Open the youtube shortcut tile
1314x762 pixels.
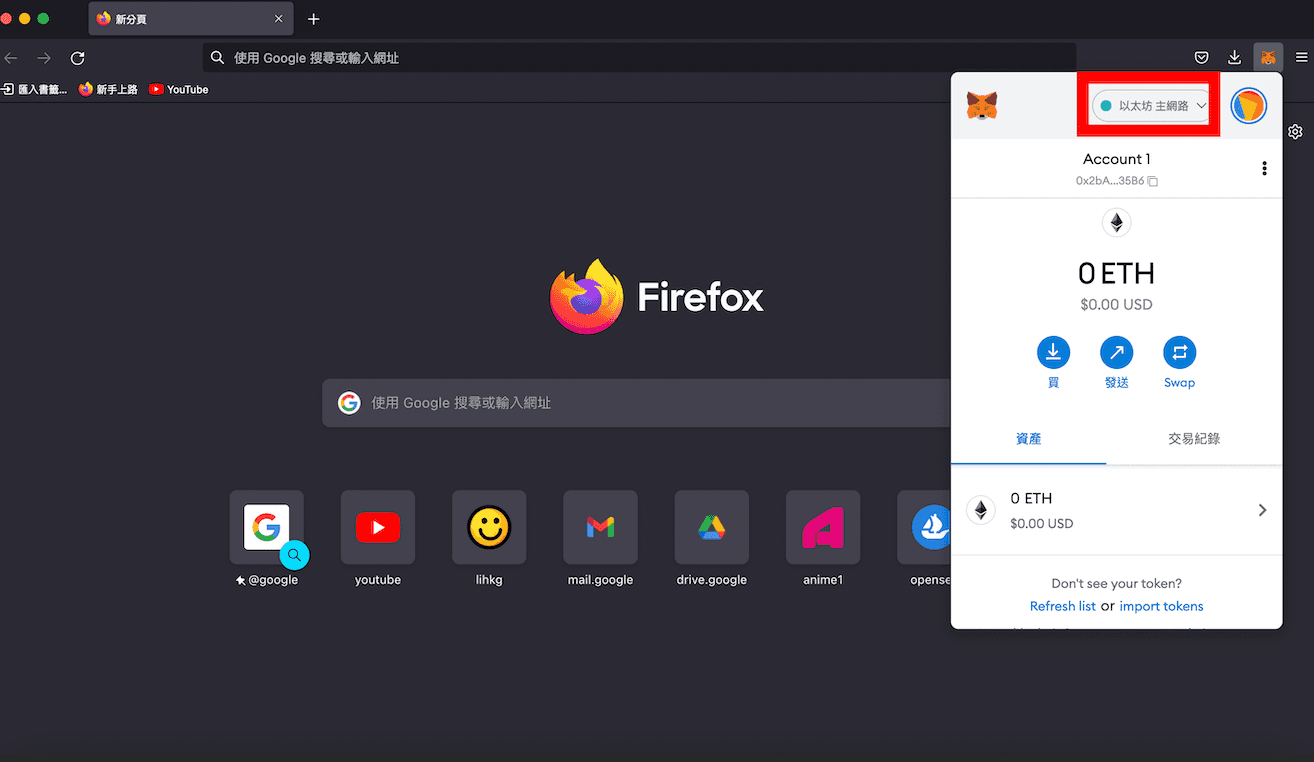click(378, 527)
